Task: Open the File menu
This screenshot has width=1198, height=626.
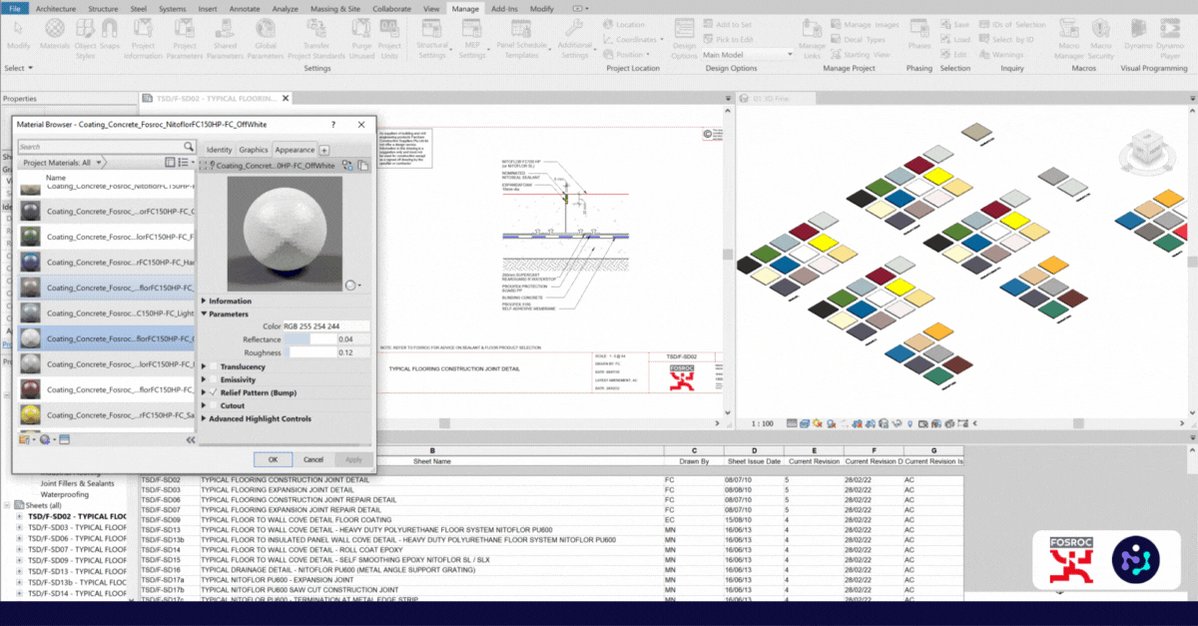Action: point(15,8)
